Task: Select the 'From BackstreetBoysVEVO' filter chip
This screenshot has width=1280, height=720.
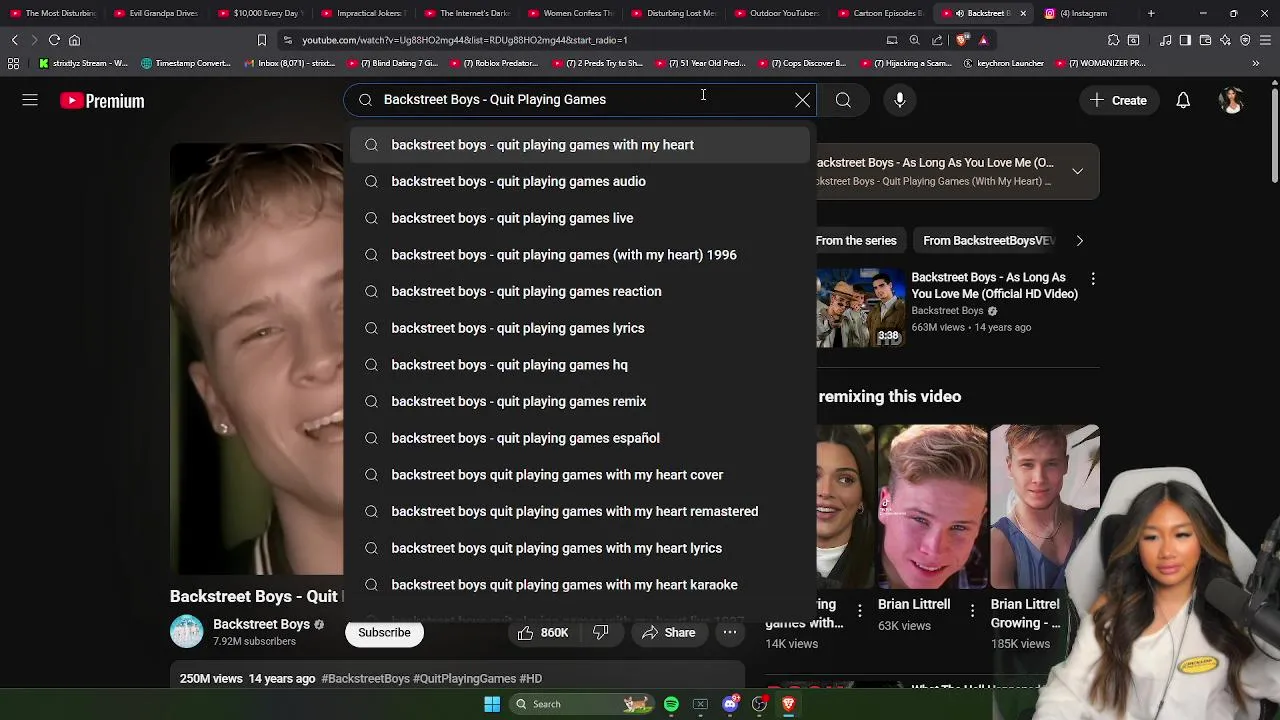Action: (988, 241)
